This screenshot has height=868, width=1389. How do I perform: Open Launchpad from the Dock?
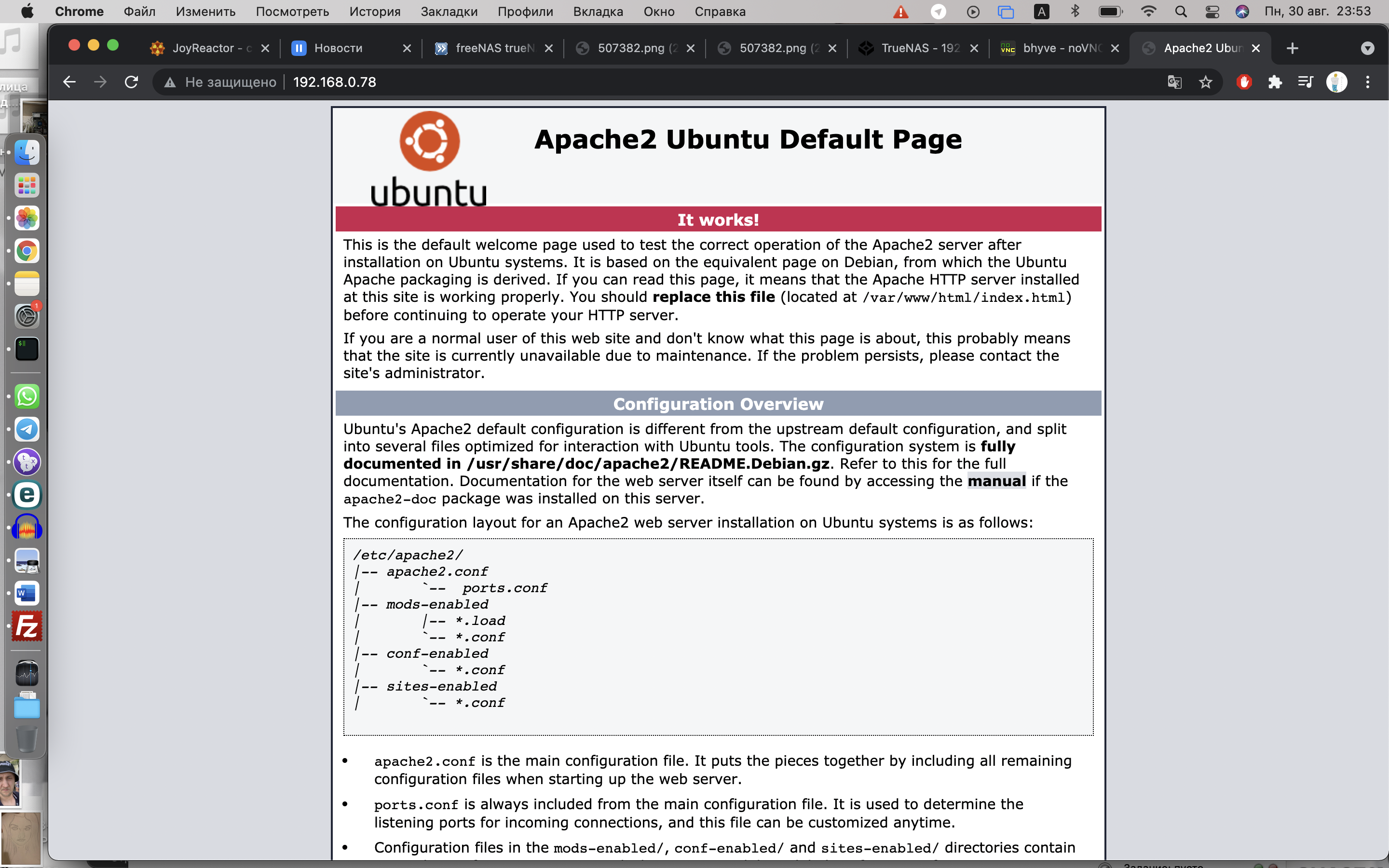pos(27,186)
